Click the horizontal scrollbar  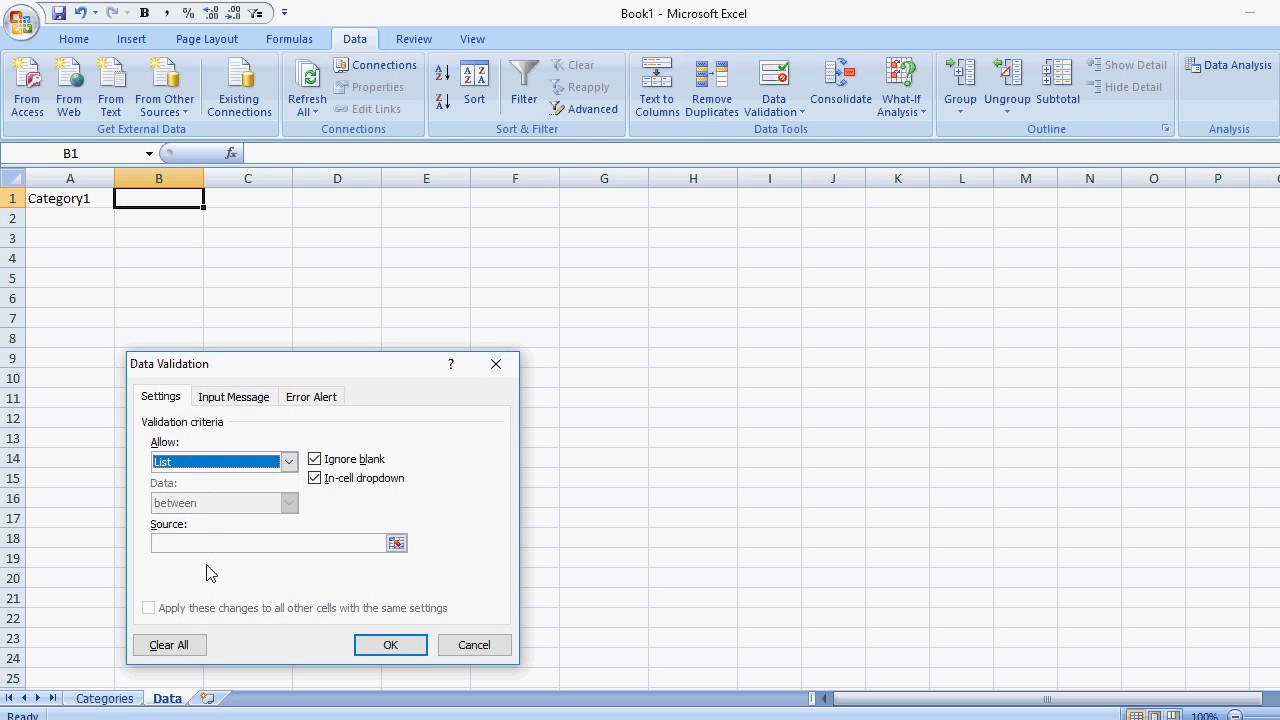coord(1045,699)
